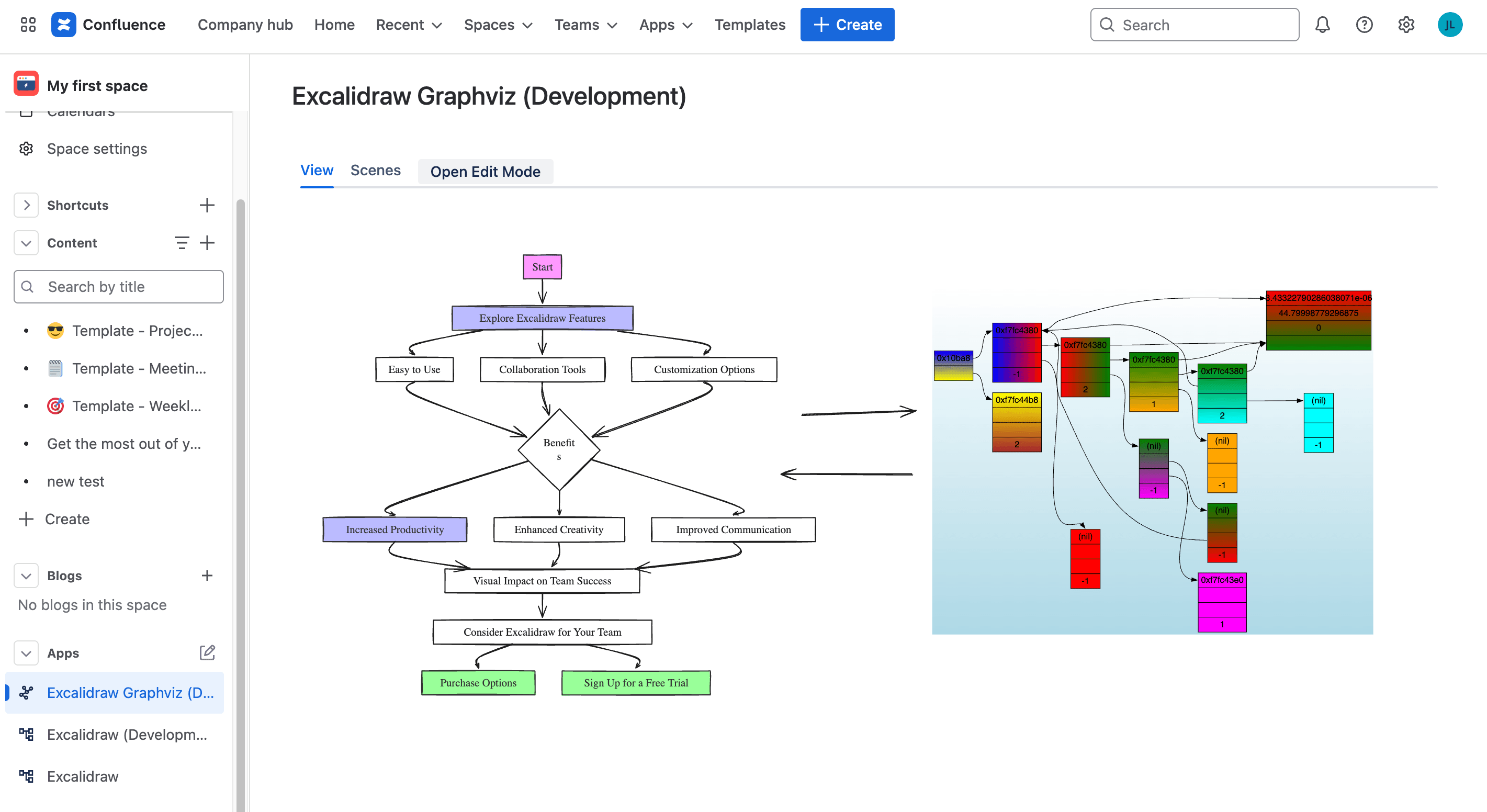Open the settings gear in top bar
The image size is (1487, 812).
click(x=1406, y=25)
